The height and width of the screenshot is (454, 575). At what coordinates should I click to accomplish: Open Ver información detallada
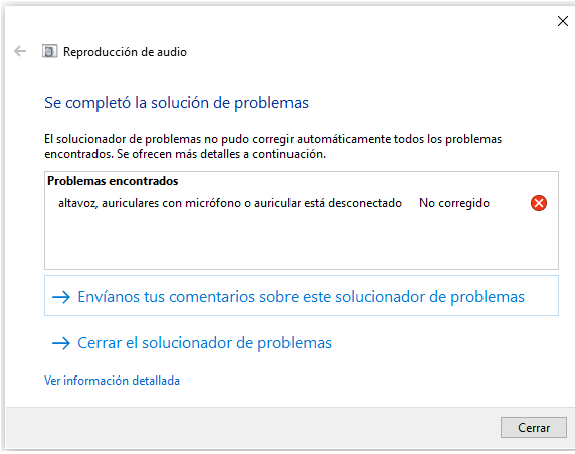tap(112, 381)
